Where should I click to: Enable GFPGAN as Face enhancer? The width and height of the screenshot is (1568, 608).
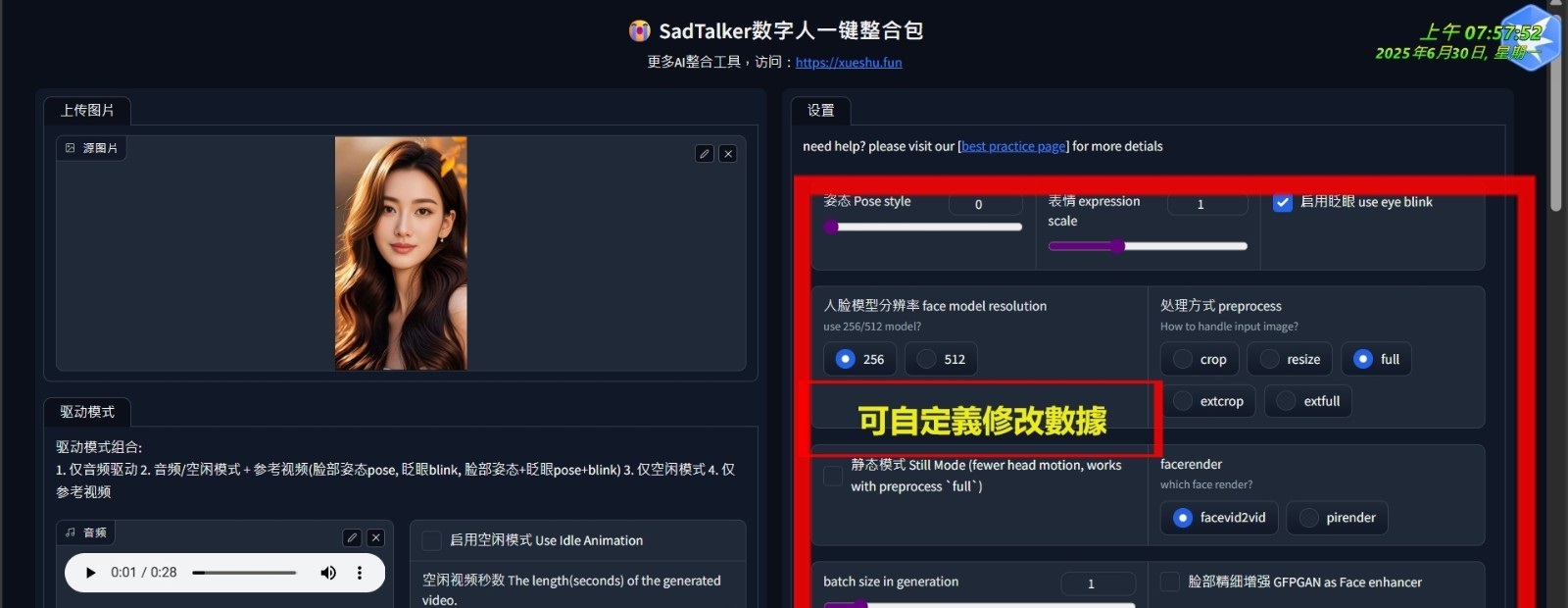click(x=1170, y=582)
